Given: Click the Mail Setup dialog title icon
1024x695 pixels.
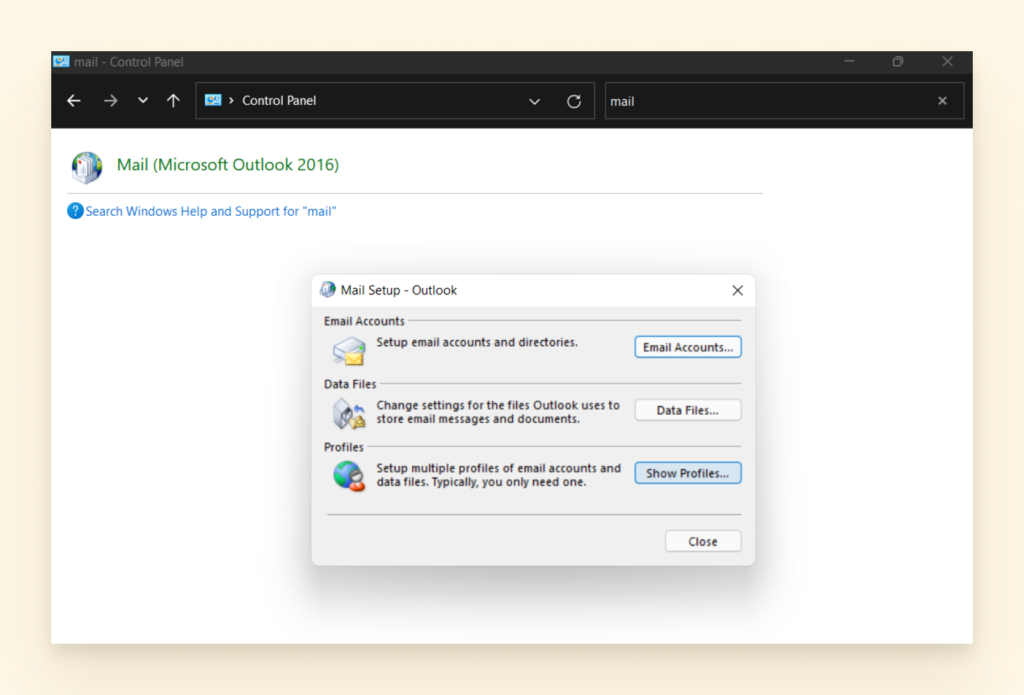Looking at the screenshot, I should pyautogui.click(x=328, y=289).
